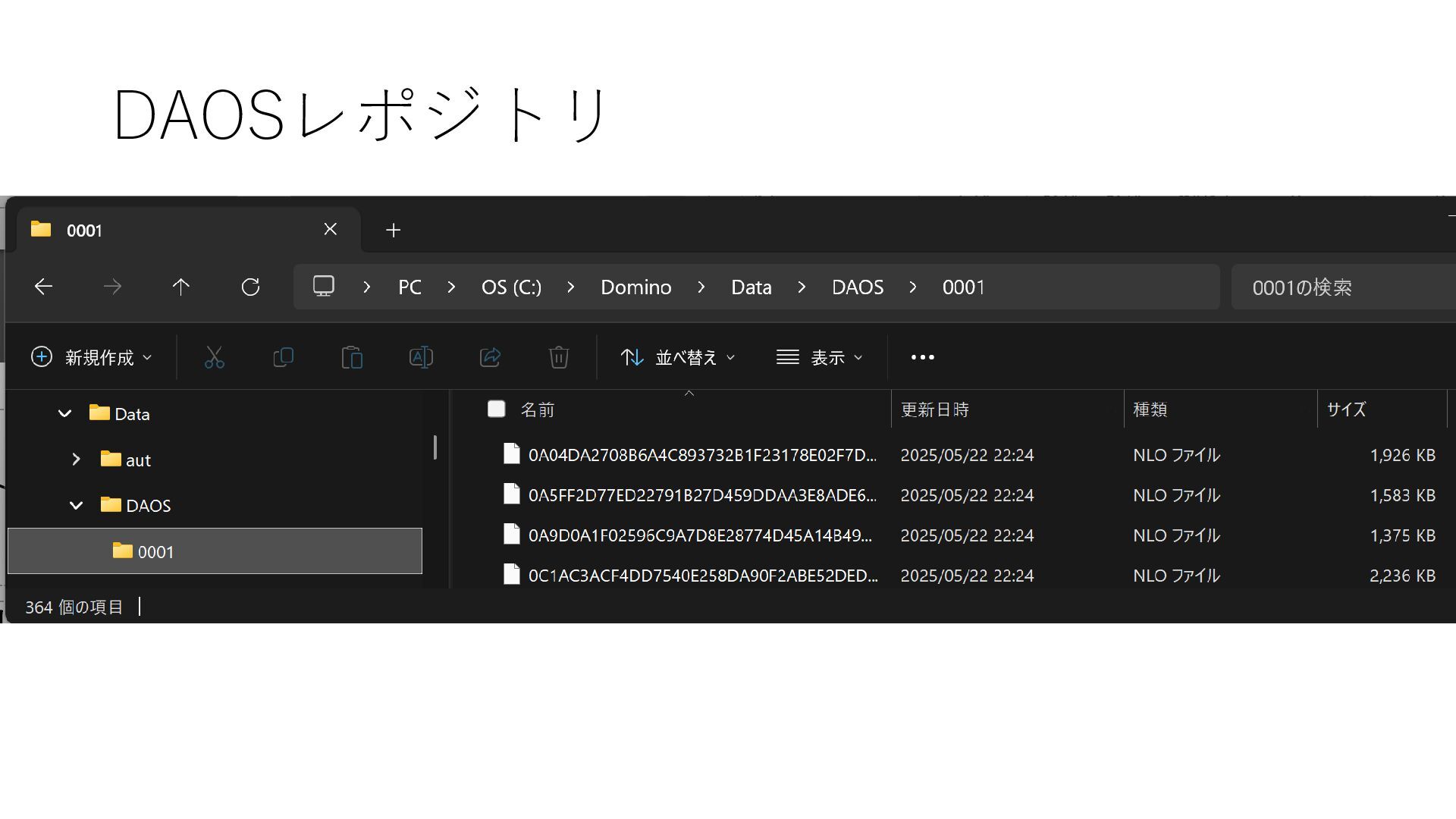Open a new tab with plus button
The height and width of the screenshot is (819, 1456).
tap(393, 230)
